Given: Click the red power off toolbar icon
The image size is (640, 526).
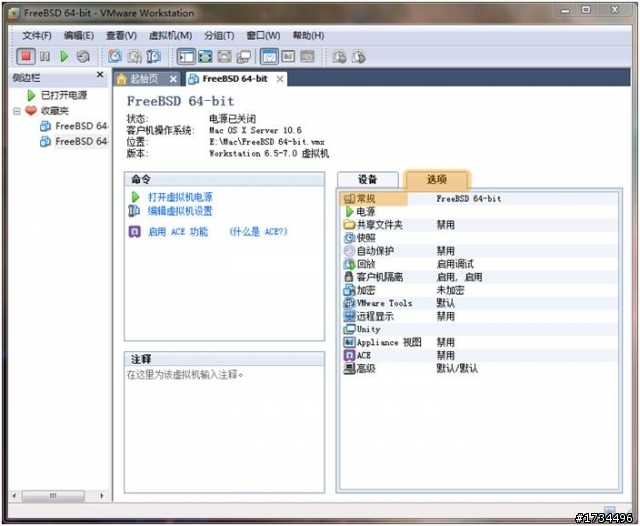Looking at the screenshot, I should (26, 56).
